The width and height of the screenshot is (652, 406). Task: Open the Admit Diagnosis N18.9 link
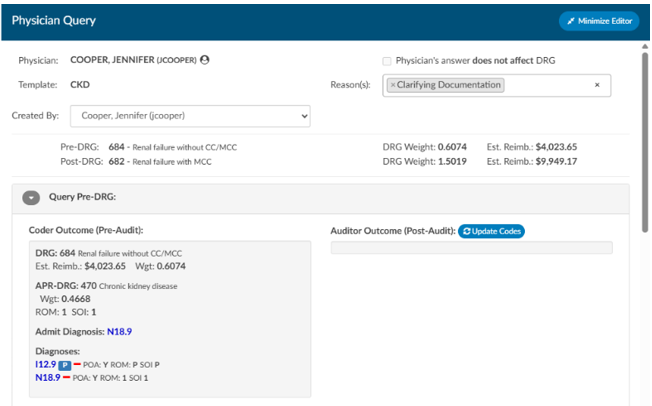pyautogui.click(x=119, y=332)
